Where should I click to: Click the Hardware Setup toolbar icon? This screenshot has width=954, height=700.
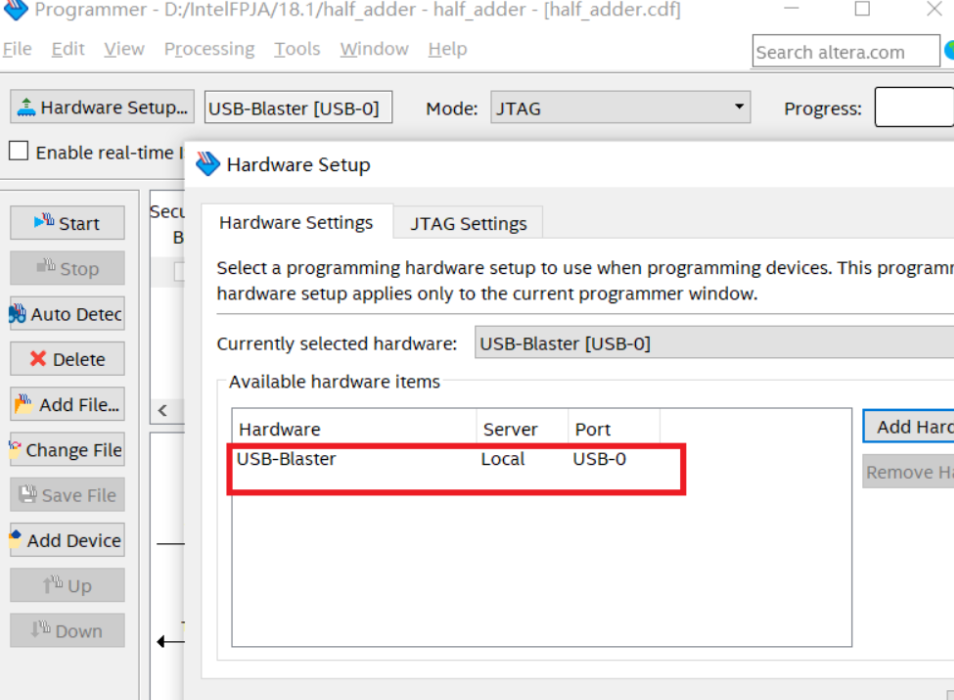26,107
